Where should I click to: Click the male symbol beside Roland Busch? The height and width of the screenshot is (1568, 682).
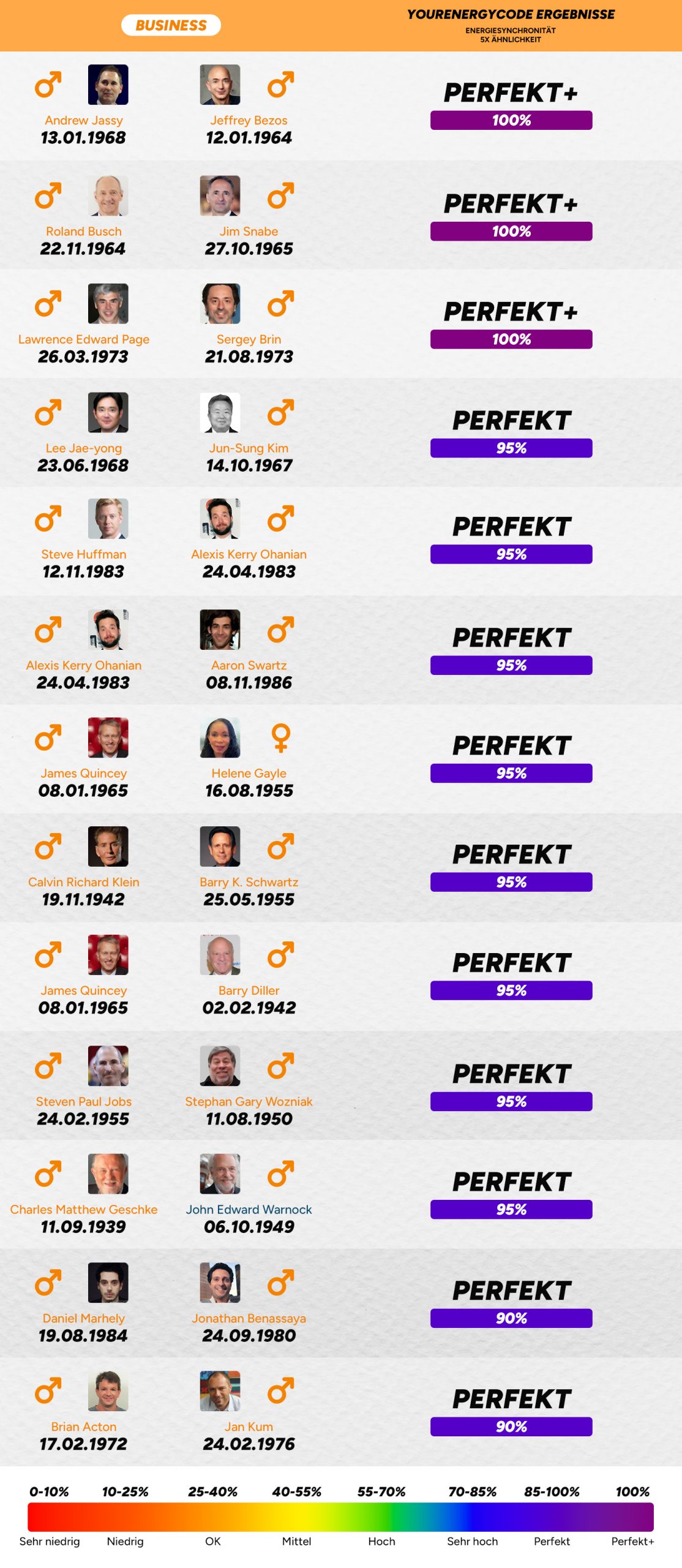coord(48,196)
